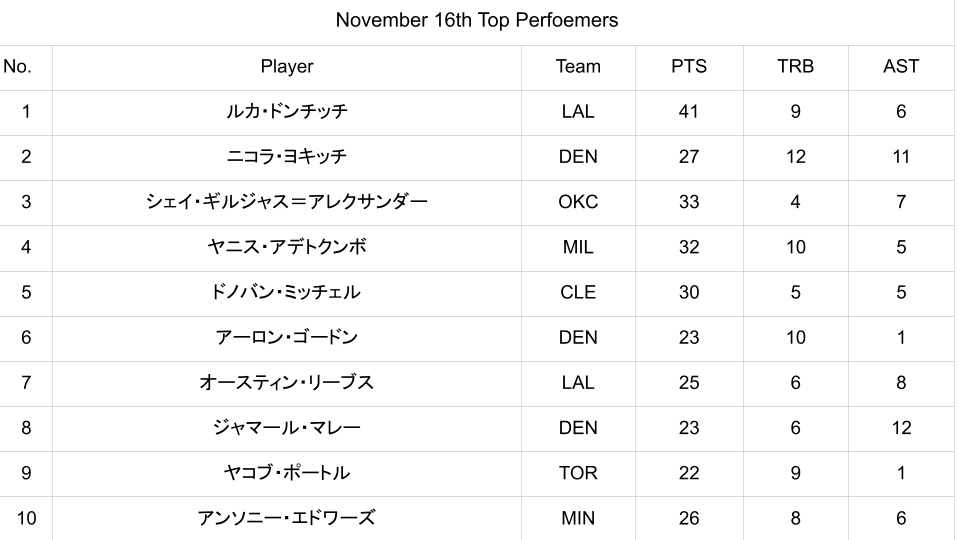Click シェイ・ギルジャス＝アレクサンダー cell
The image size is (960, 540).
[287, 202]
